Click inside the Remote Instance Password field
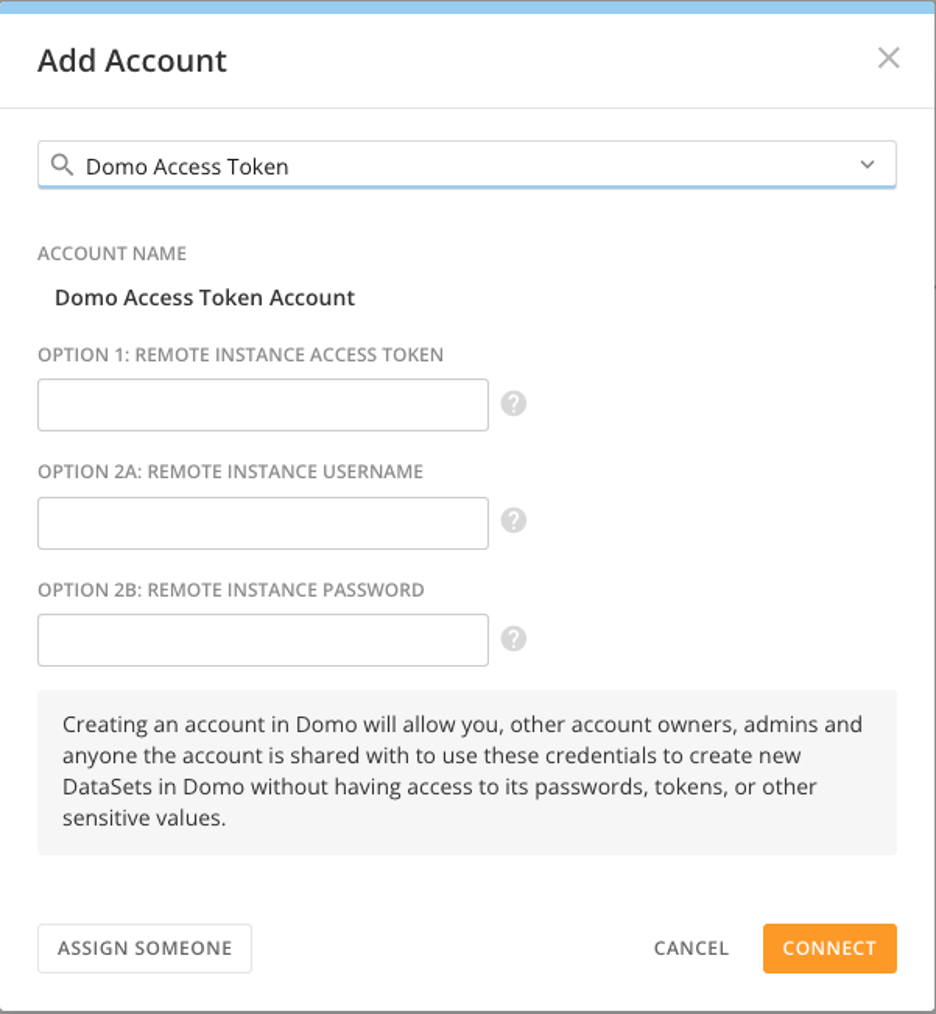The image size is (936, 1014). click(x=262, y=638)
